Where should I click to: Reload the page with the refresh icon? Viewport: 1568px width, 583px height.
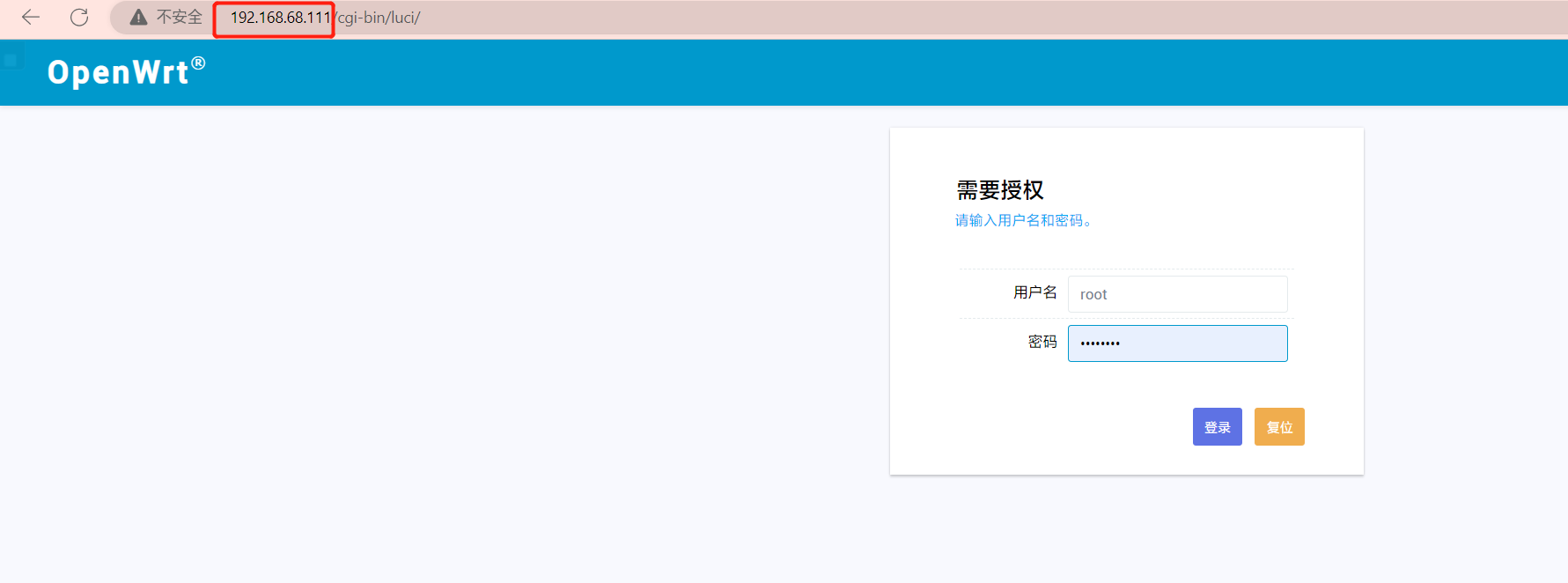(x=79, y=18)
